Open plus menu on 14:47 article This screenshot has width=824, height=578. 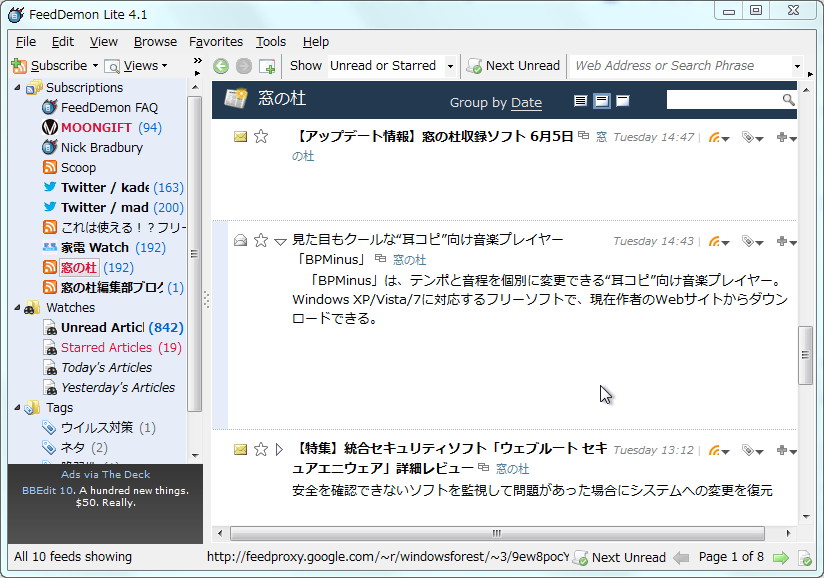pyautogui.click(x=786, y=138)
